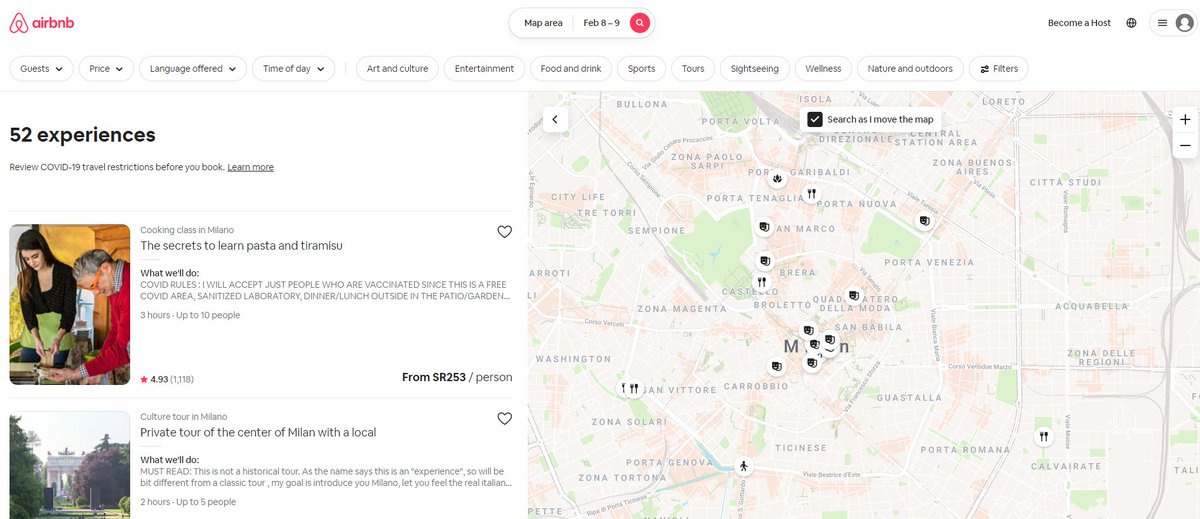Select Nature and outdoors category

point(910,69)
